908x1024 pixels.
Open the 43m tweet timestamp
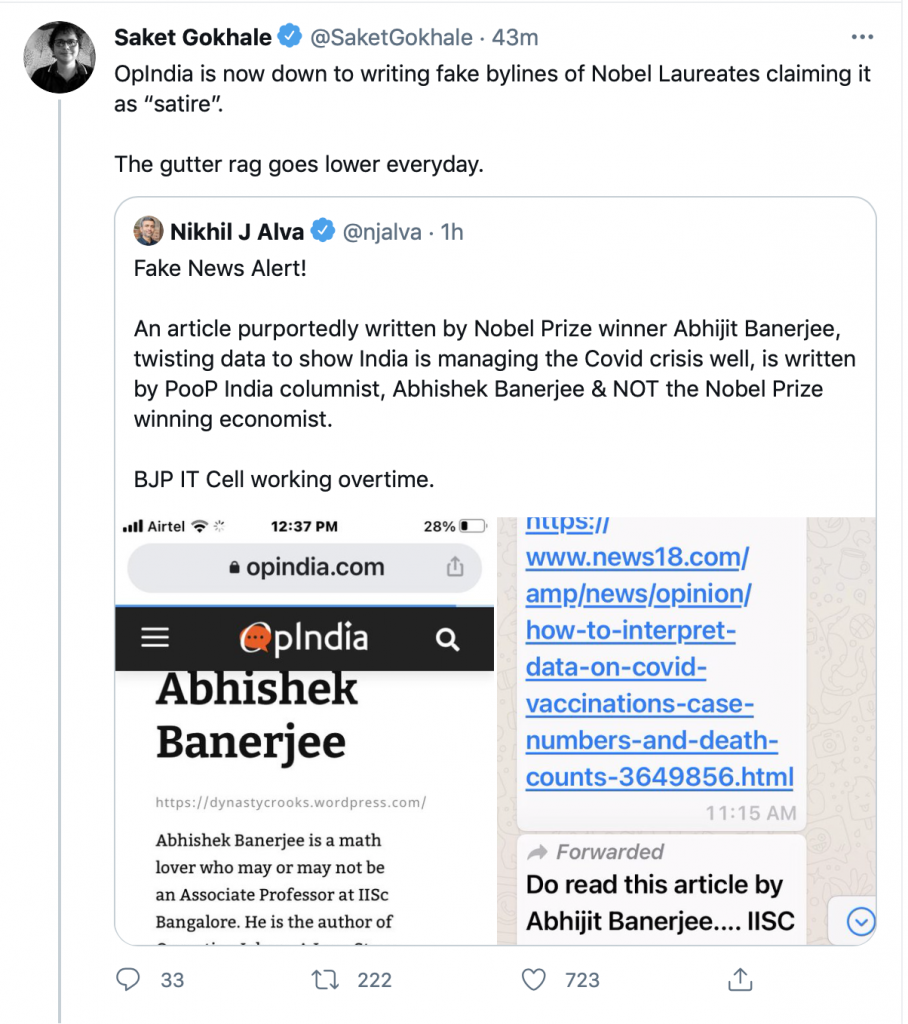click(x=517, y=38)
